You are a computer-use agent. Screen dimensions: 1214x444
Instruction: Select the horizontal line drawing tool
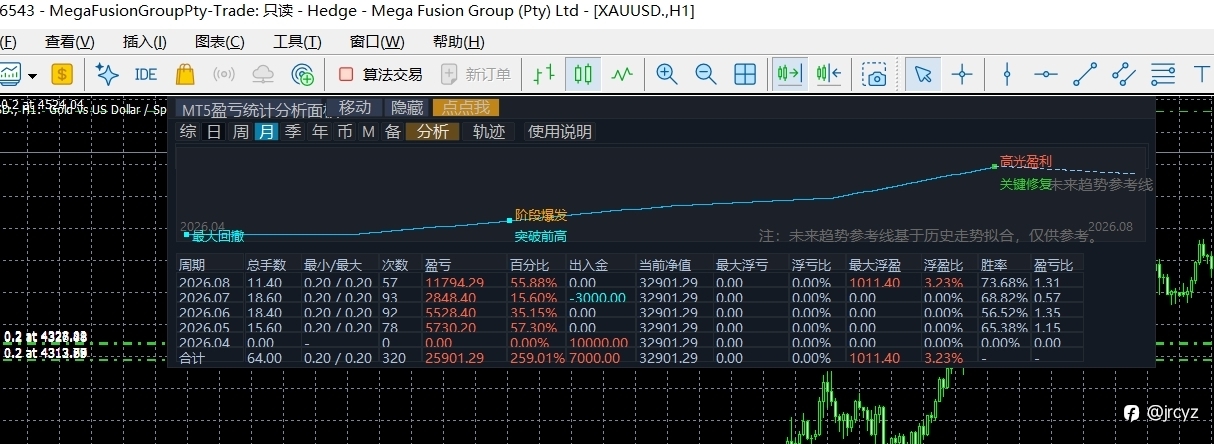click(1046, 74)
